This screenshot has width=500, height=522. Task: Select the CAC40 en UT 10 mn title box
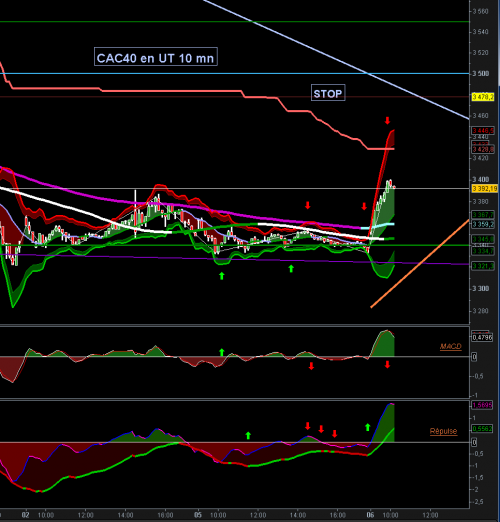(x=156, y=57)
